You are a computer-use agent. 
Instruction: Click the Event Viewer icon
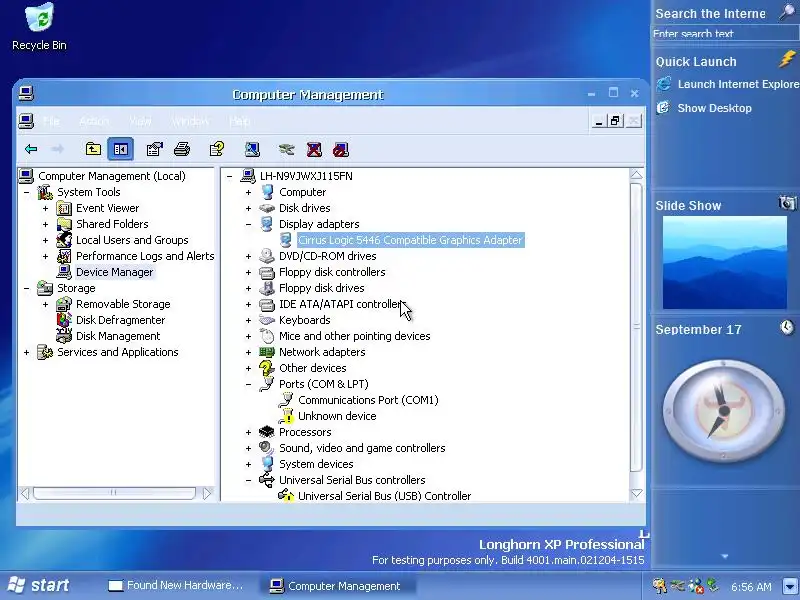pos(64,208)
